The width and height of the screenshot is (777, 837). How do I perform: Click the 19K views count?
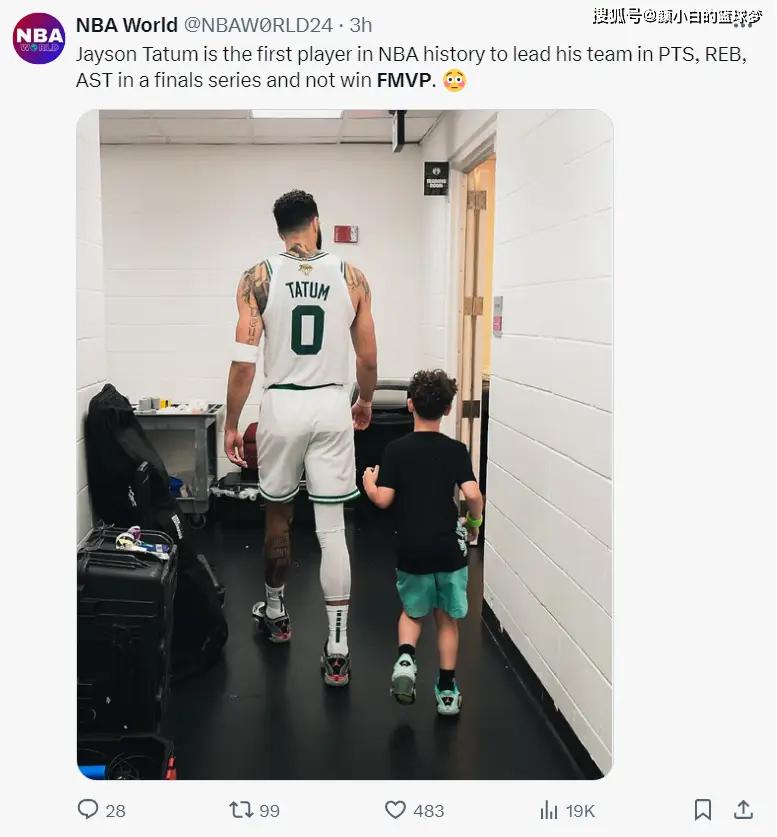tap(580, 811)
